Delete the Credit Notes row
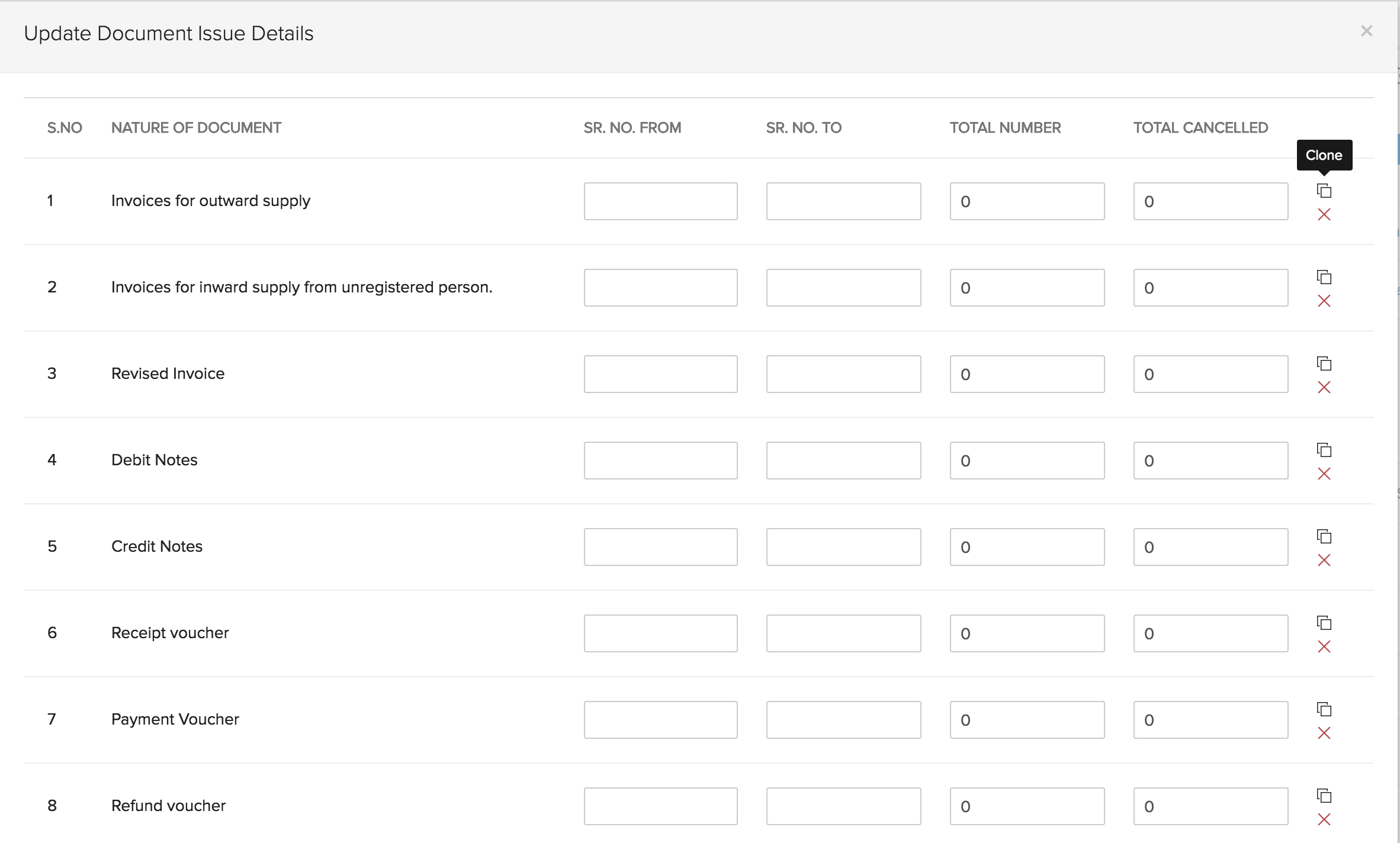 [1324, 561]
